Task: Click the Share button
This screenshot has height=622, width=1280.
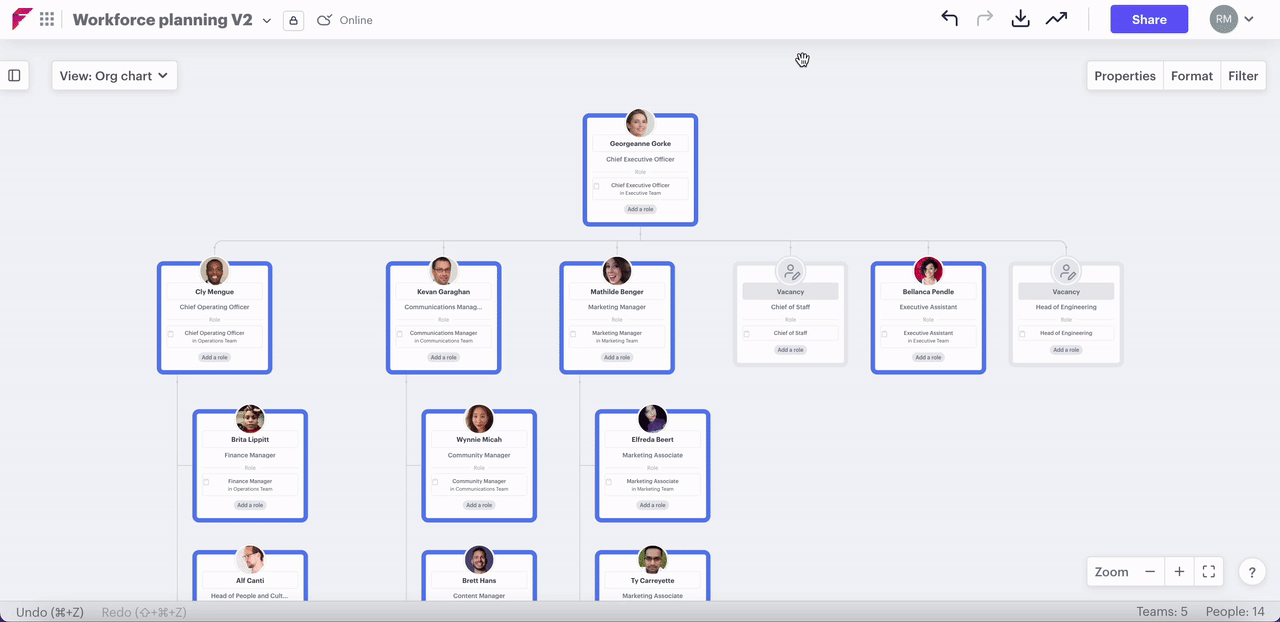Action: pyautogui.click(x=1149, y=19)
